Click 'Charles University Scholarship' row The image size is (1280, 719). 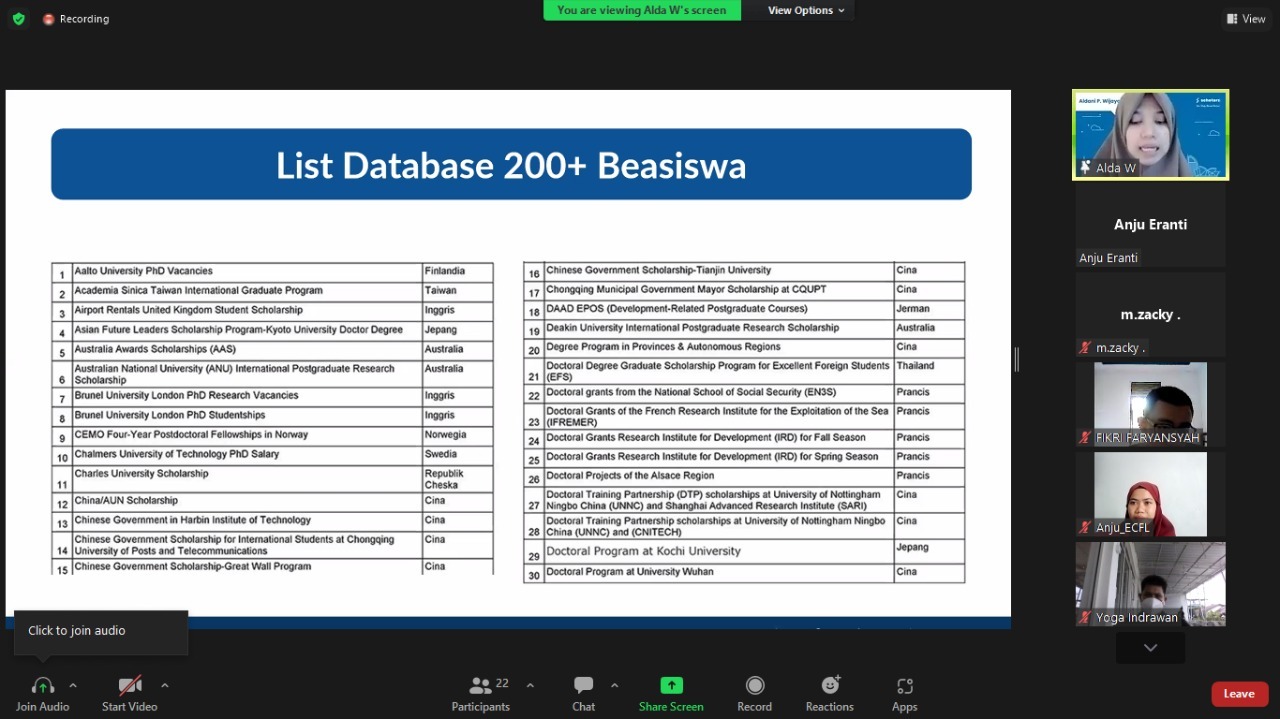(x=272, y=479)
